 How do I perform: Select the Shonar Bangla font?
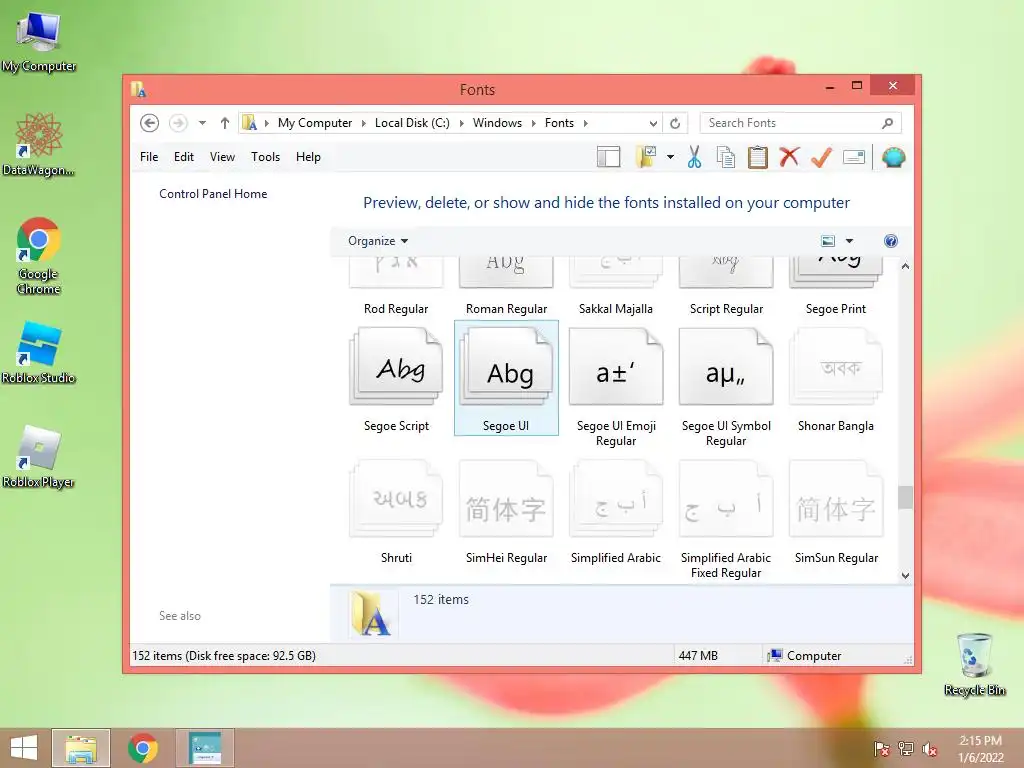pyautogui.click(x=835, y=379)
